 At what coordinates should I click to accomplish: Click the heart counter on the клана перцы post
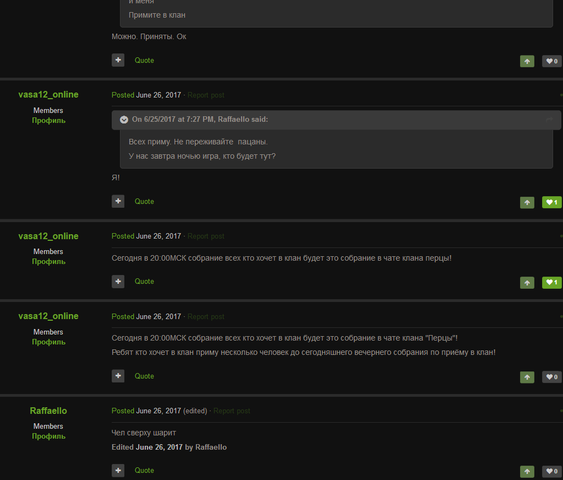pyautogui.click(x=552, y=283)
